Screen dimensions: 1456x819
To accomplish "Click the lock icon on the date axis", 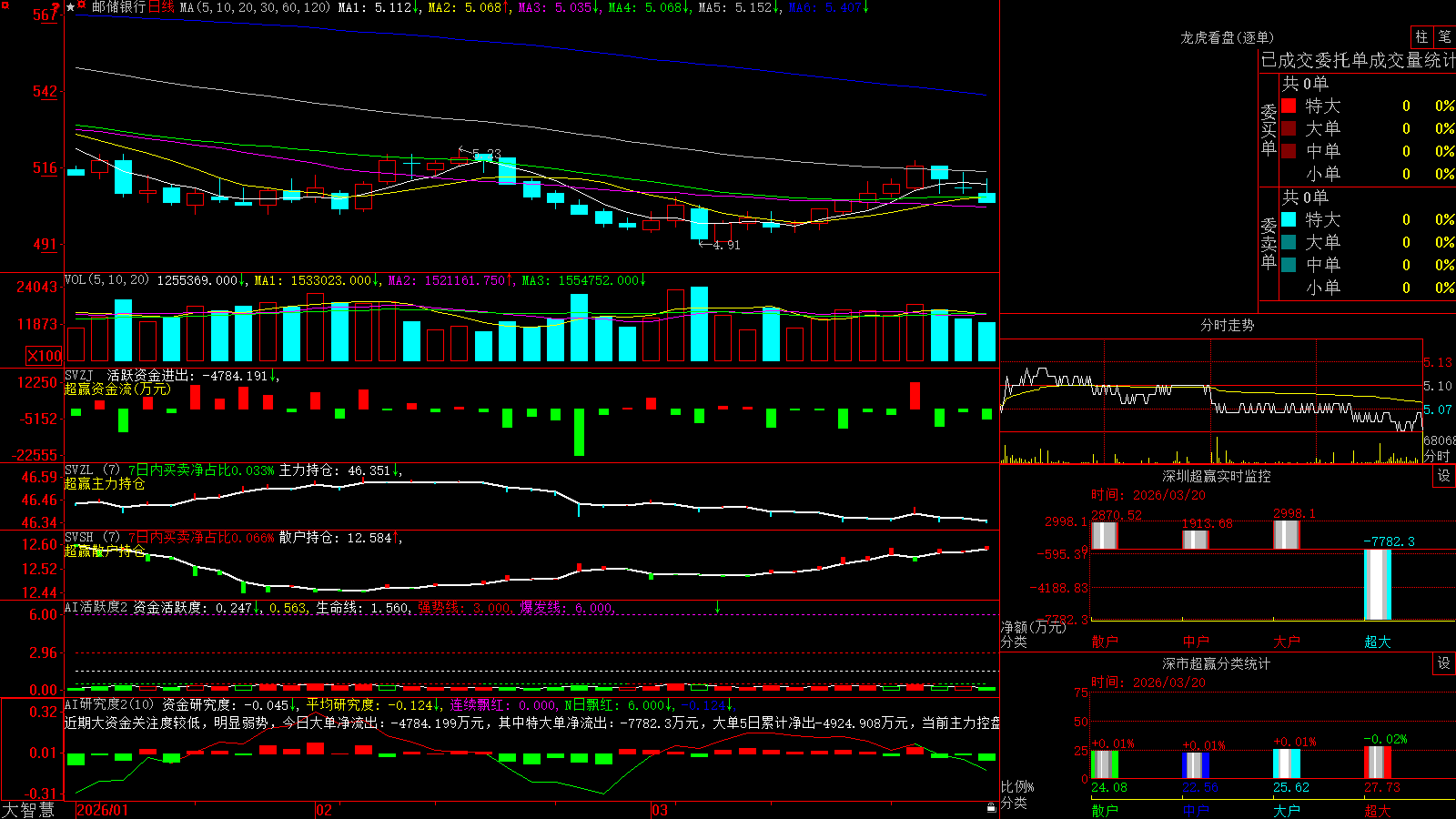I will click(992, 808).
